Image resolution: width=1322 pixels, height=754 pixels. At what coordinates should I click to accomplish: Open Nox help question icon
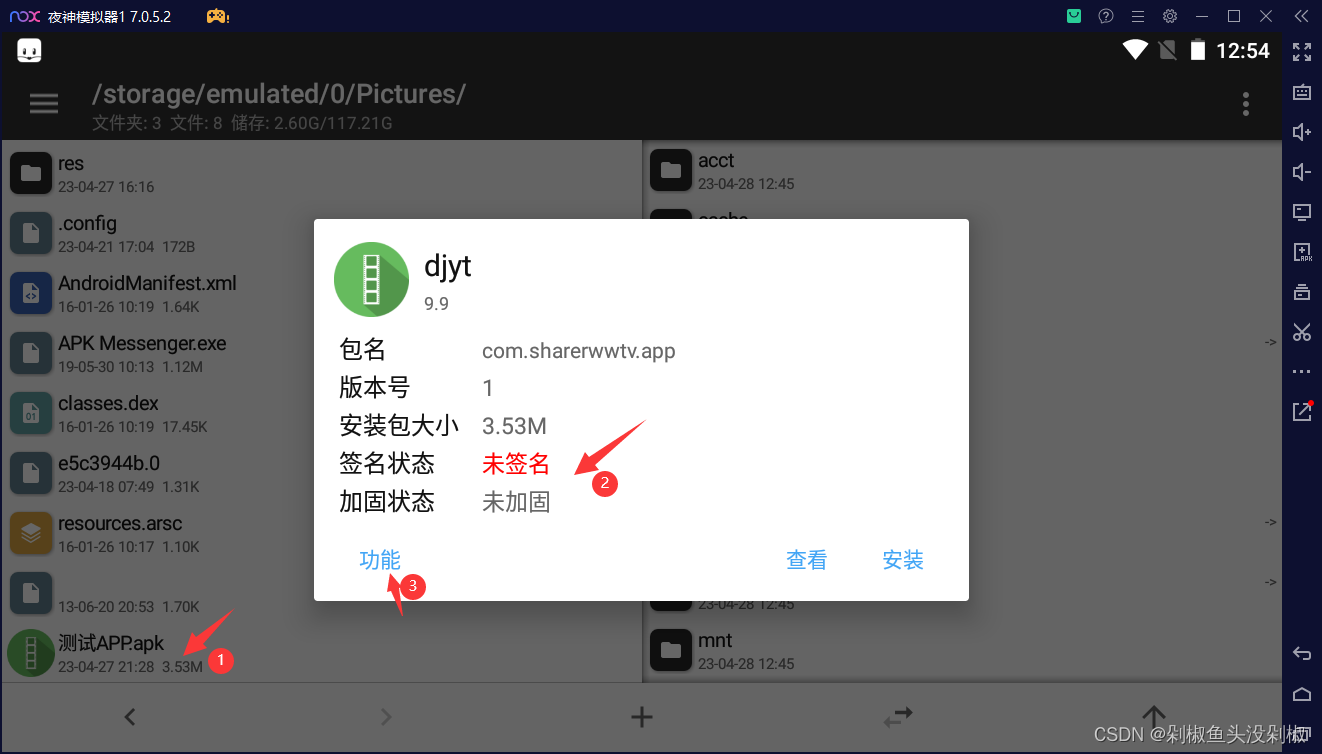[x=1106, y=16]
